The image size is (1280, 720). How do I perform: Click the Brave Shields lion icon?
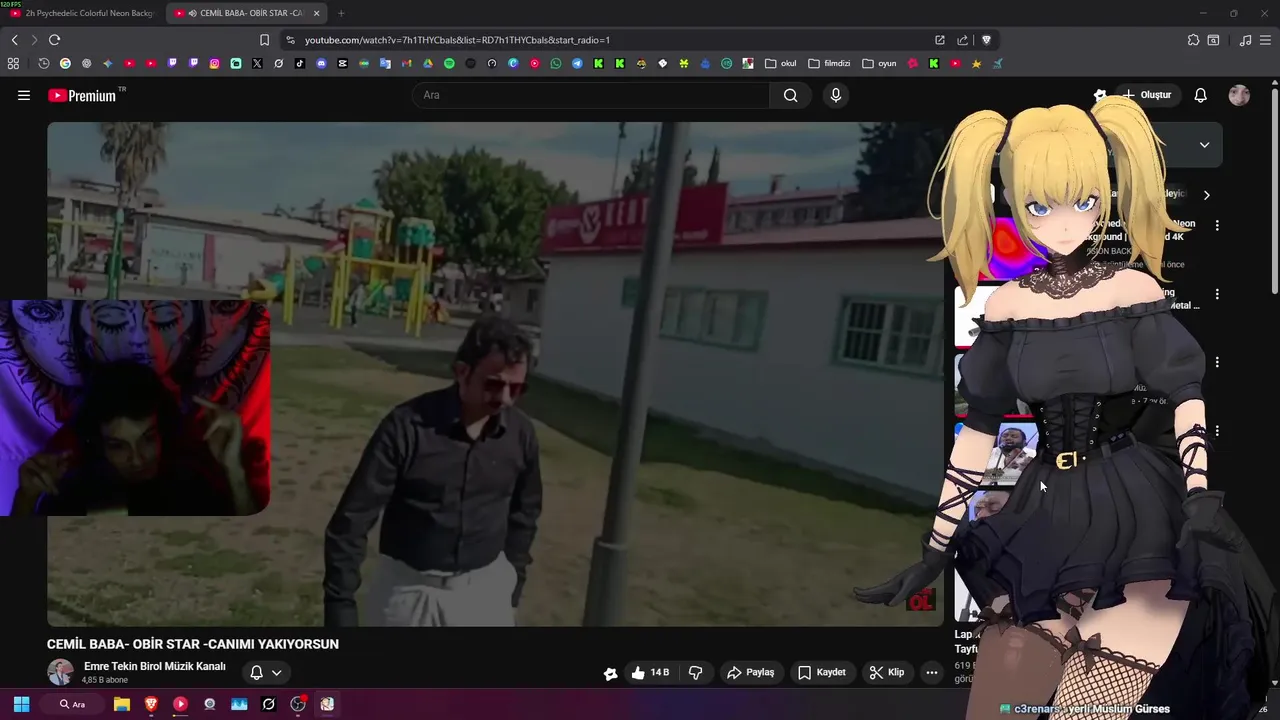[x=986, y=40]
